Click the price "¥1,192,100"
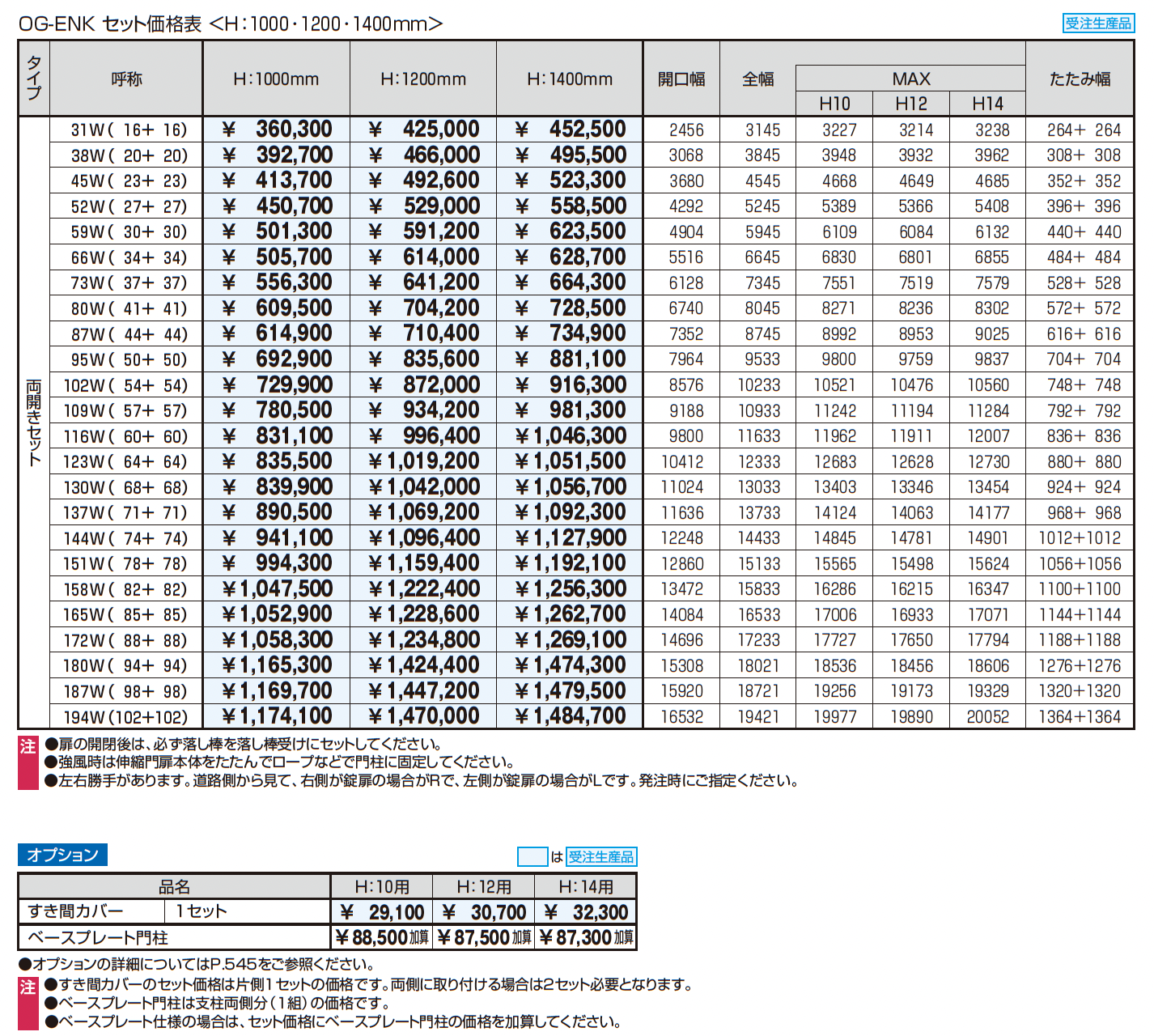1154x1036 pixels. point(571,563)
